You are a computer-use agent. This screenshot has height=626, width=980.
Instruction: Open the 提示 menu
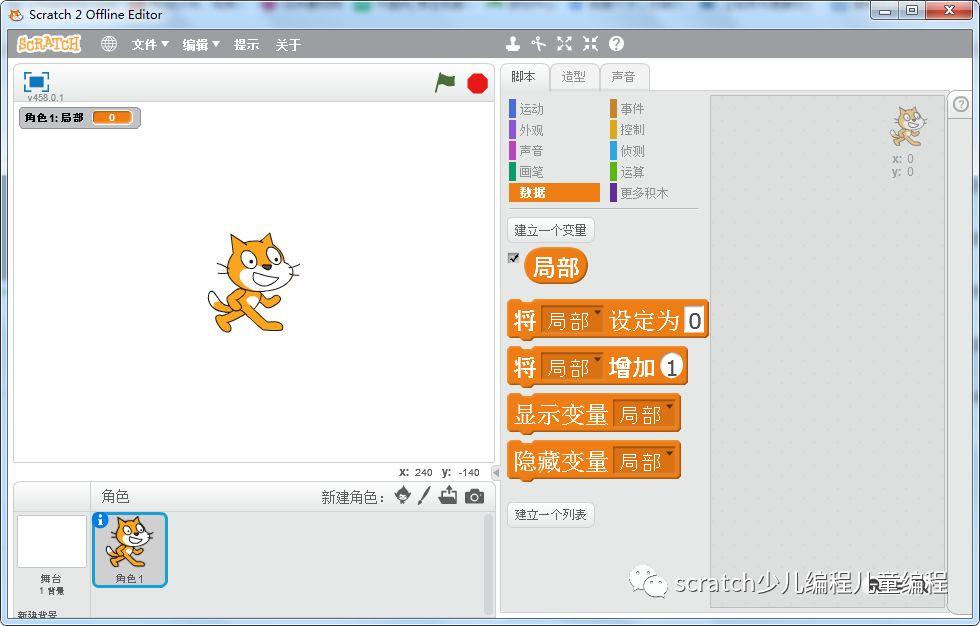[x=246, y=44]
